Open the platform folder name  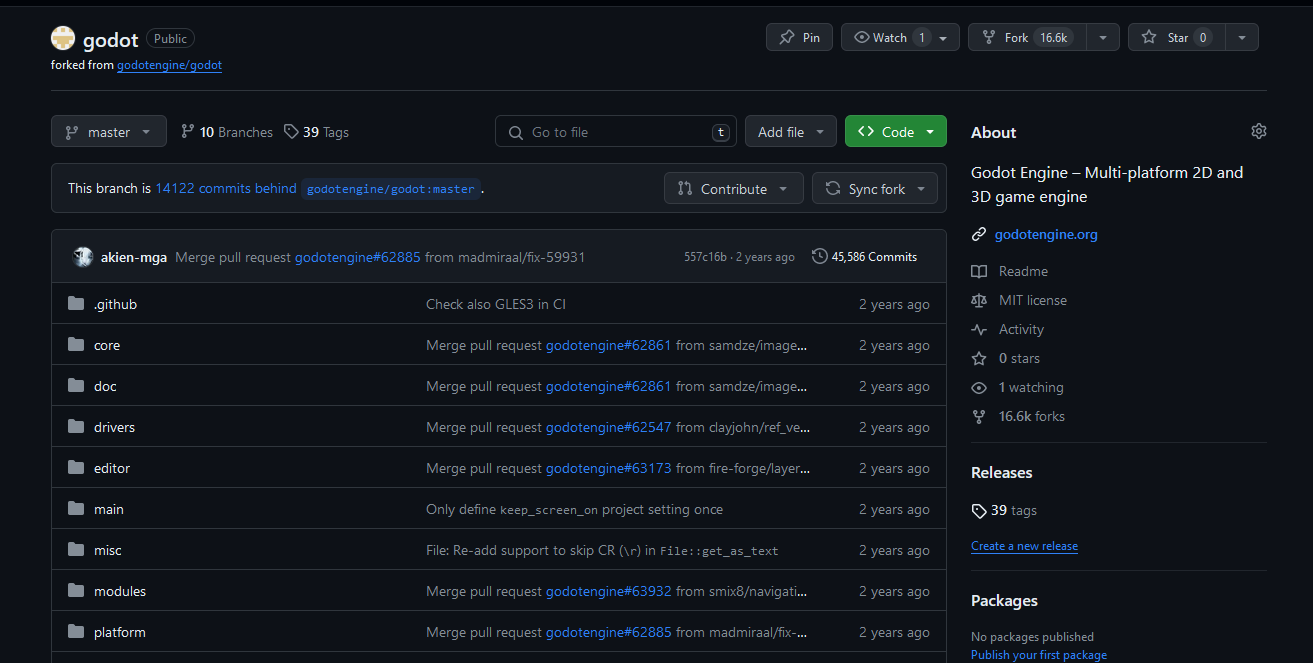click(x=120, y=632)
